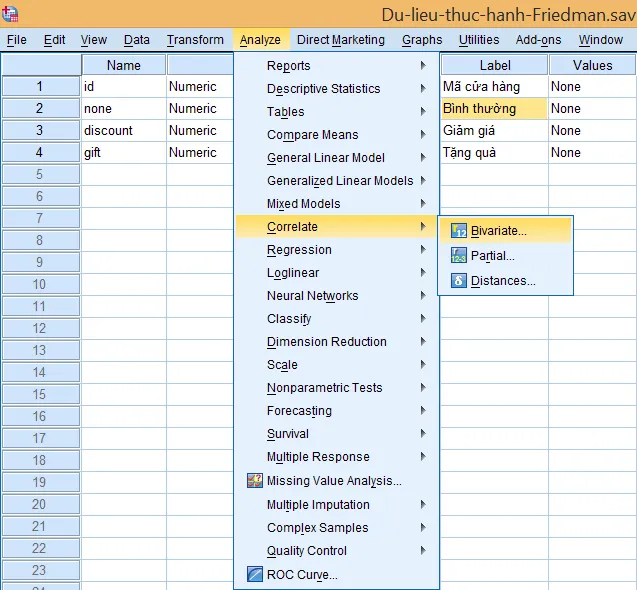Click the variable name 'gift'

pos(92,153)
